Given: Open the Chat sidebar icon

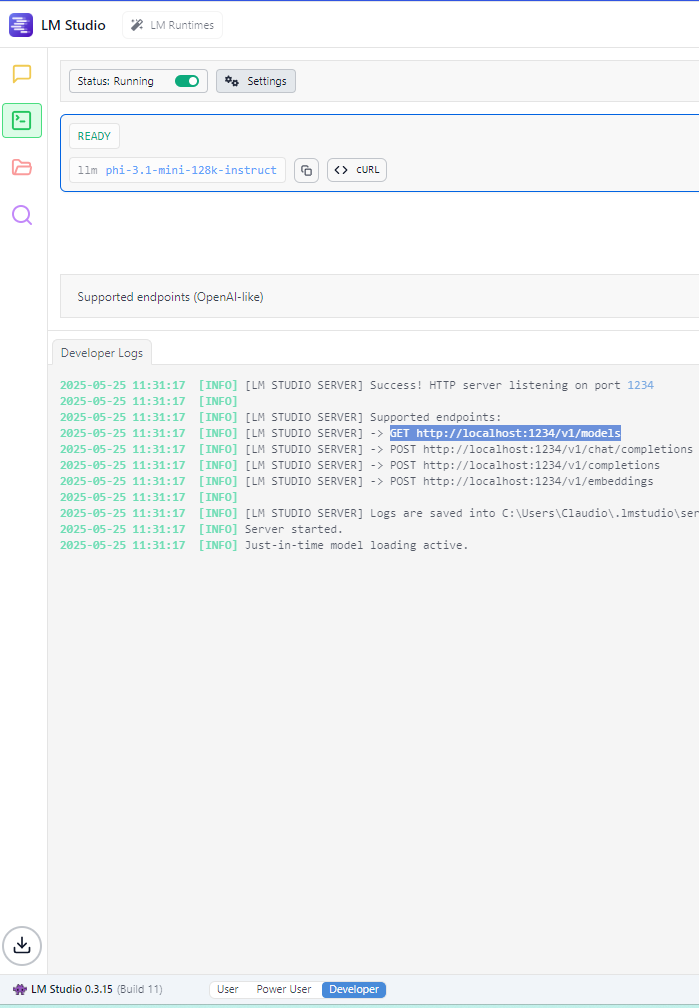Looking at the screenshot, I should [22, 74].
